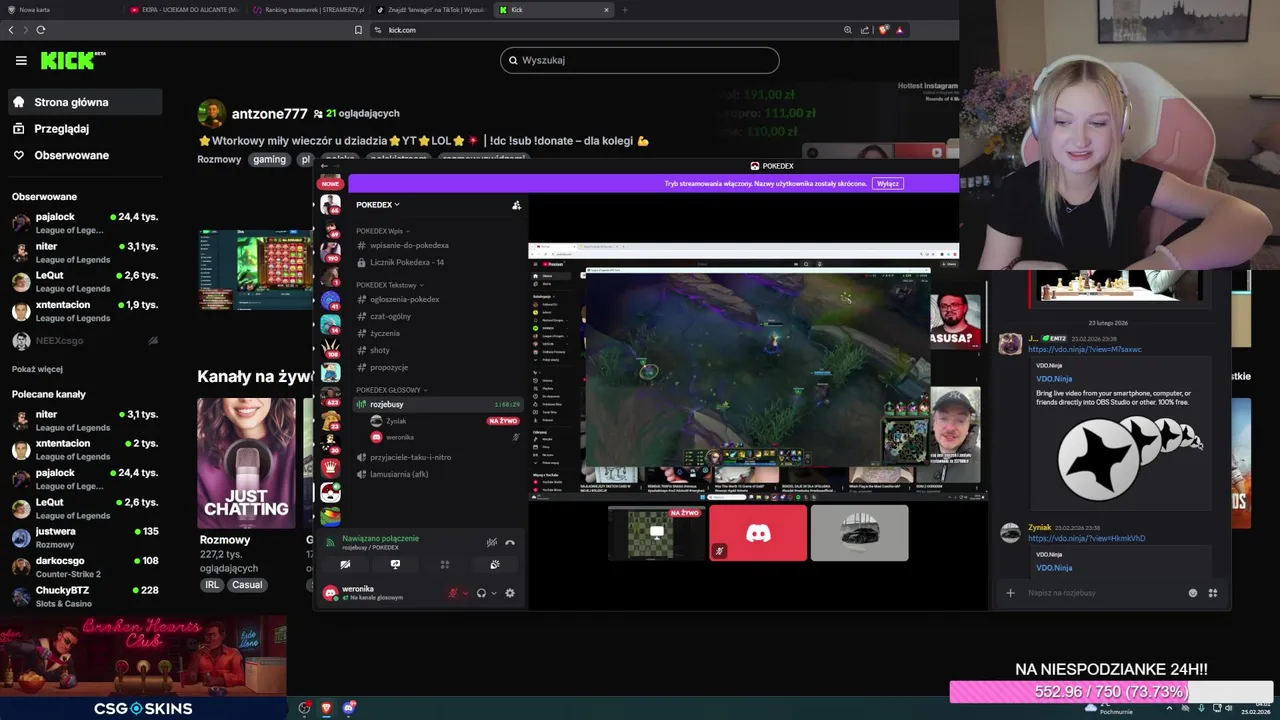1280x720 pixels.
Task: Click the invite people icon in Discord
Action: coord(516,205)
